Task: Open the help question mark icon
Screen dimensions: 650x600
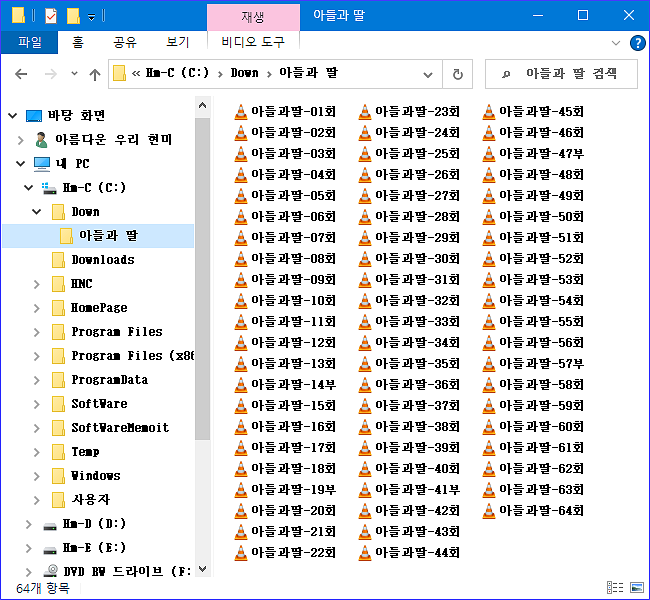Action: 638,43
